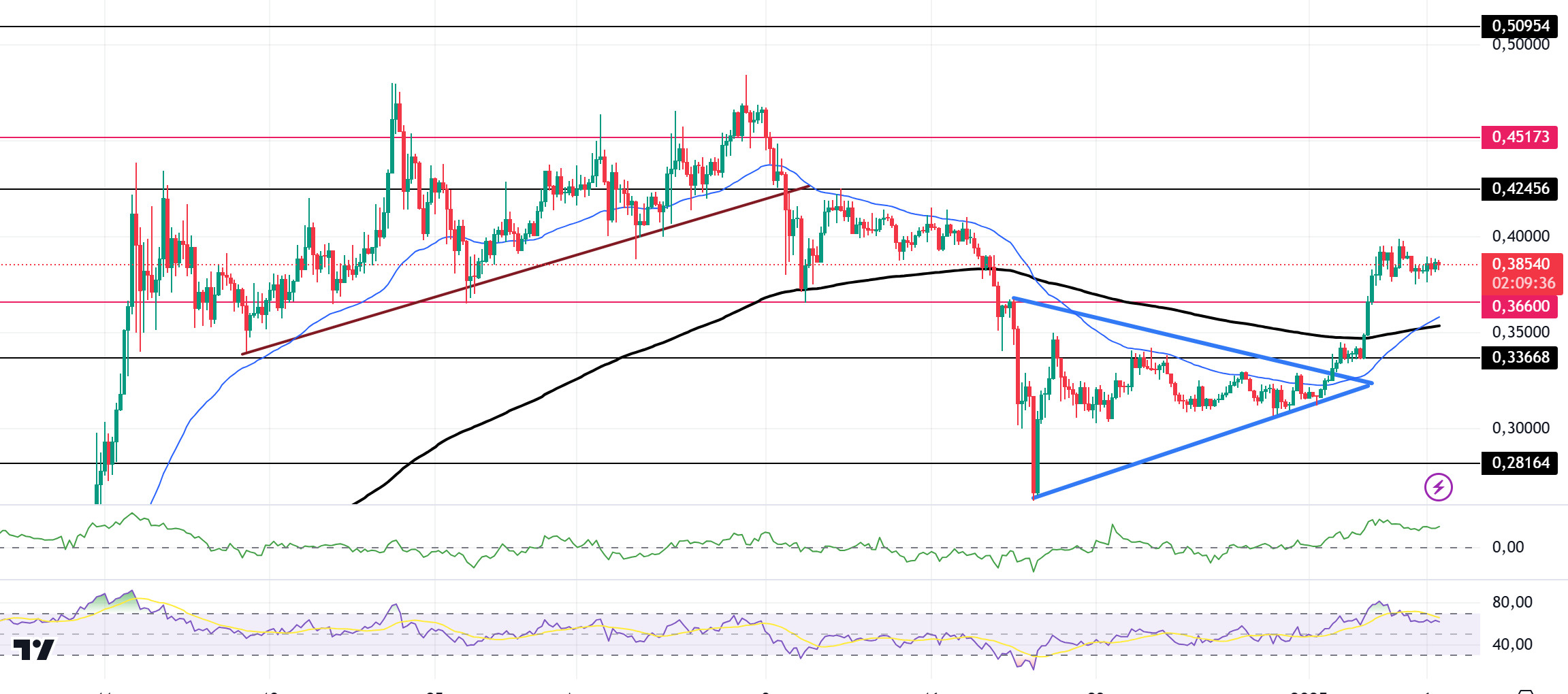Select the blue triangle lower trendline
This screenshot has height=694, width=1568.
1202,442
